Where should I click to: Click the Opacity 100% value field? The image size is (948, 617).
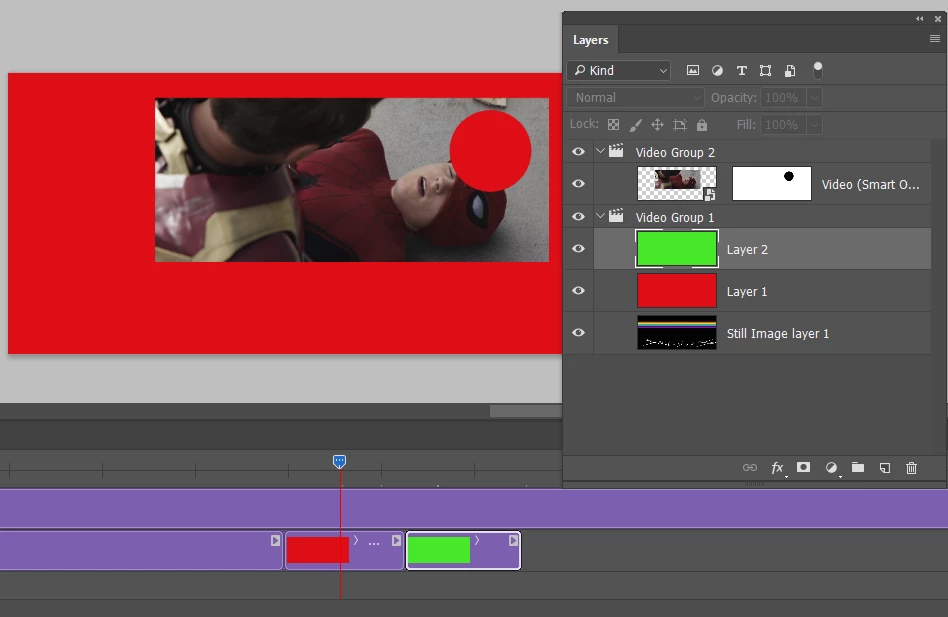point(783,97)
